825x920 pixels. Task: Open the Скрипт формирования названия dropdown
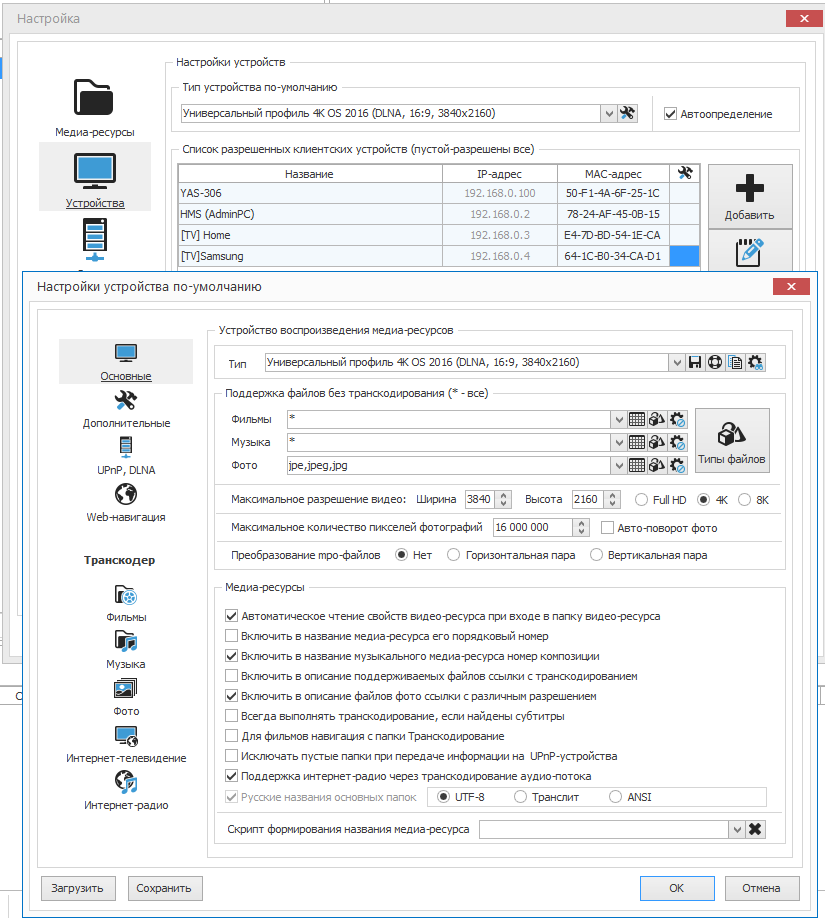[736, 829]
